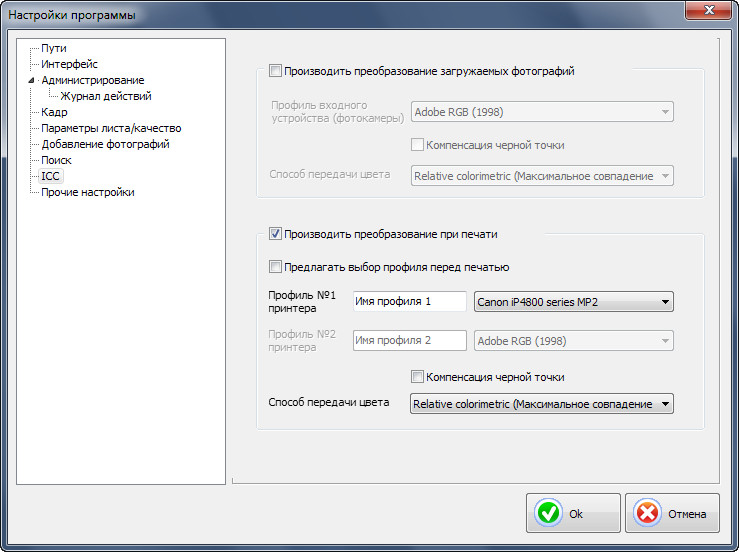Open Журнал действий settings page

pyautogui.click(x=106, y=96)
